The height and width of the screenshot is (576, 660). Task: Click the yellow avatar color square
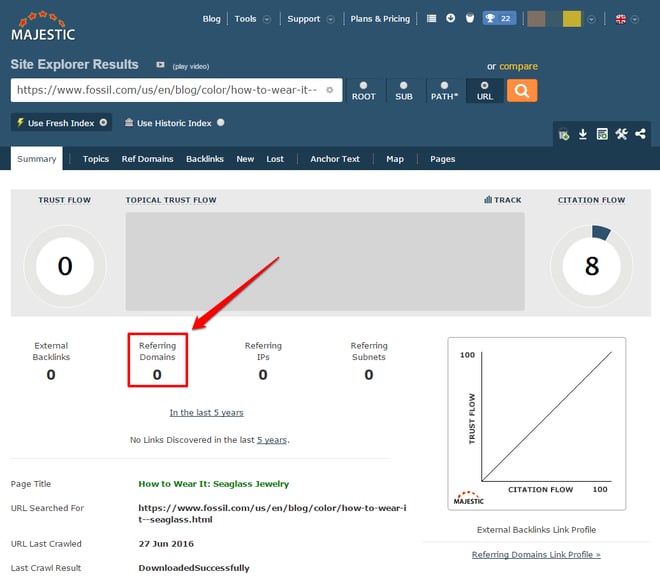click(572, 19)
